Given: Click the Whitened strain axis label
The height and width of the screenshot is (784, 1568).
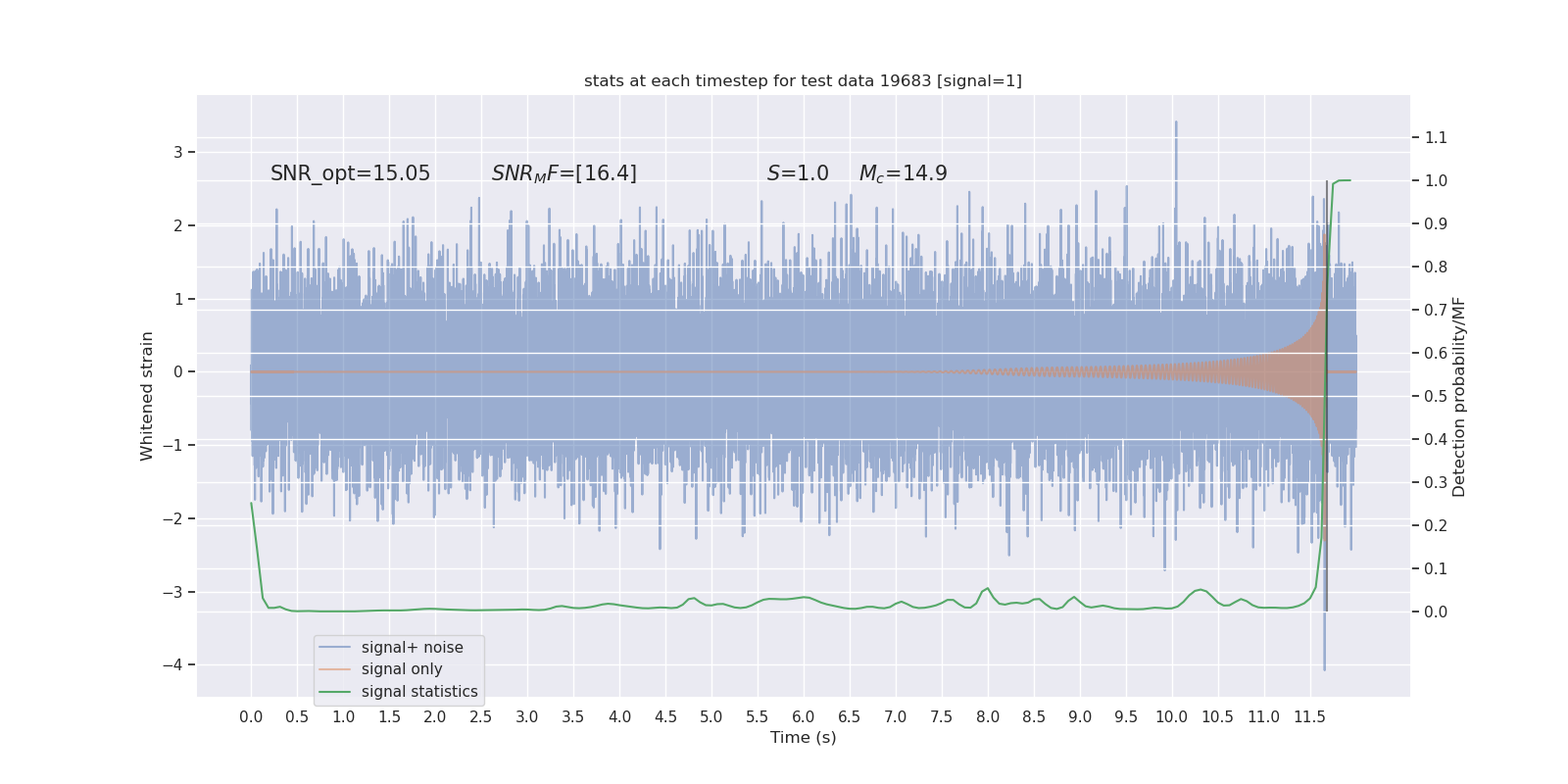Looking at the screenshot, I should coord(147,396).
